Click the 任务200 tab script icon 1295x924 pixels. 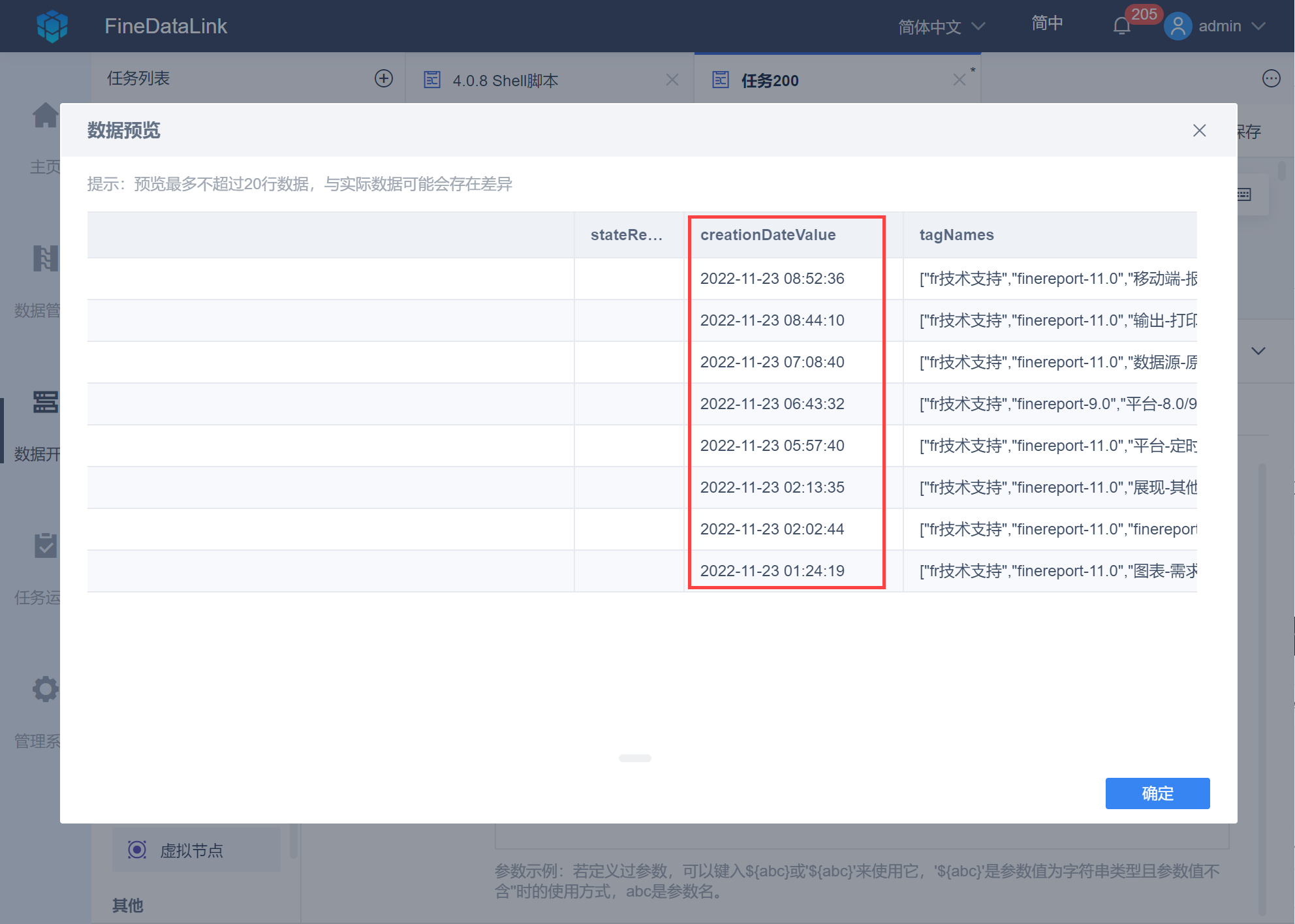click(721, 80)
